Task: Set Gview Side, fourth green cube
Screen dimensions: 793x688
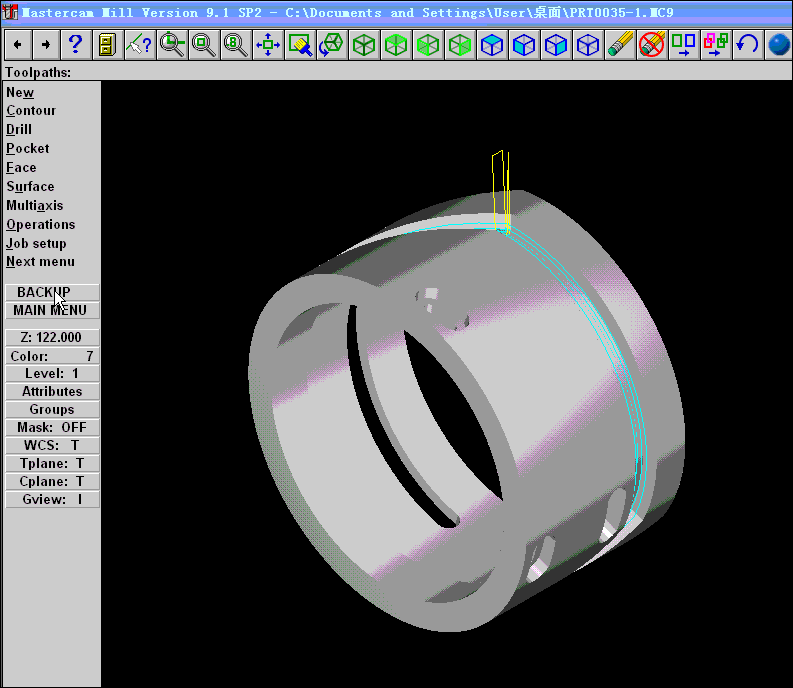Action: (460, 45)
